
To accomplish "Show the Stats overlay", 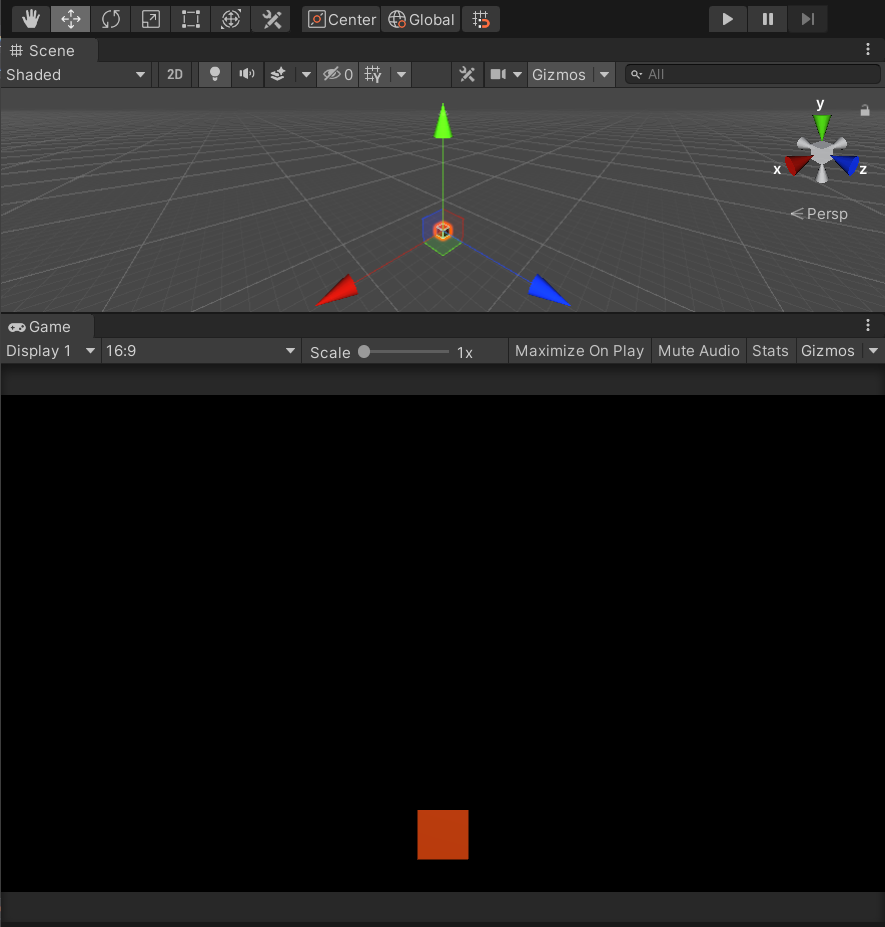I will click(x=770, y=350).
